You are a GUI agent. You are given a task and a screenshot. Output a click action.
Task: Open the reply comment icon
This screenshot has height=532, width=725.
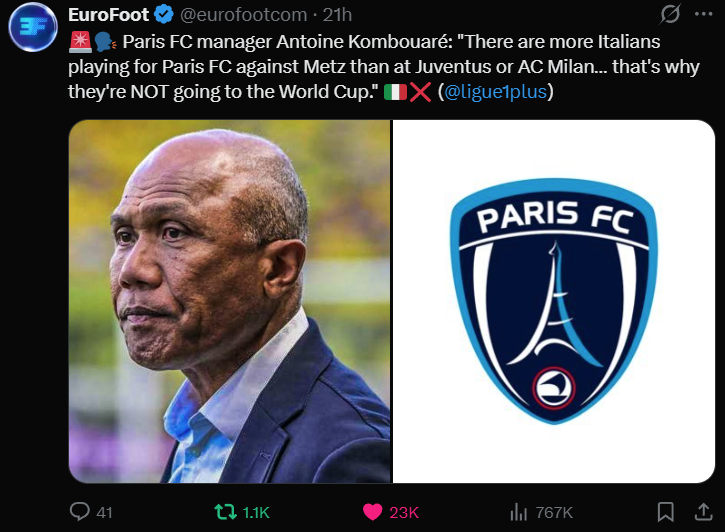click(x=80, y=512)
